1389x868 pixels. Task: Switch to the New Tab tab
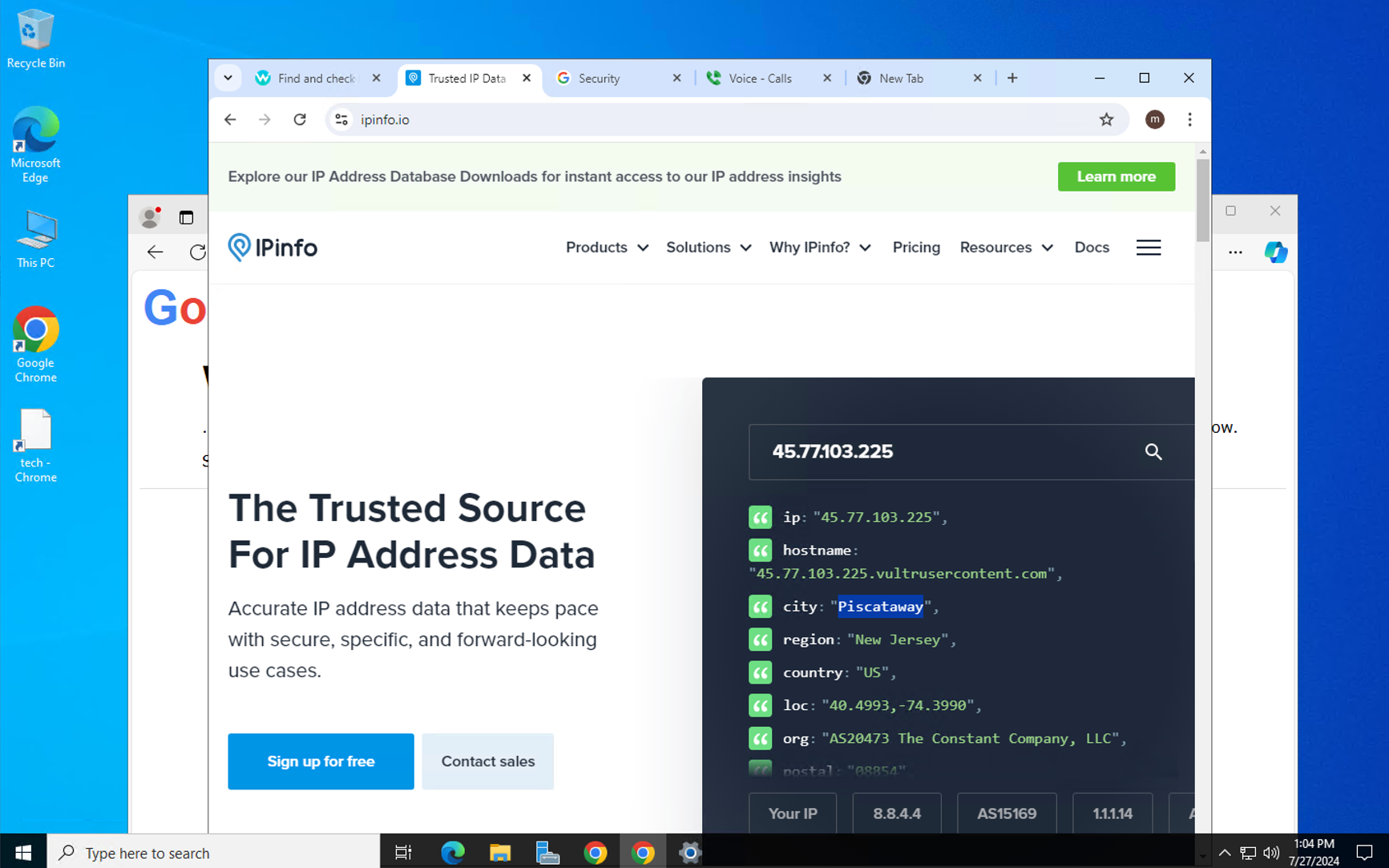(919, 79)
